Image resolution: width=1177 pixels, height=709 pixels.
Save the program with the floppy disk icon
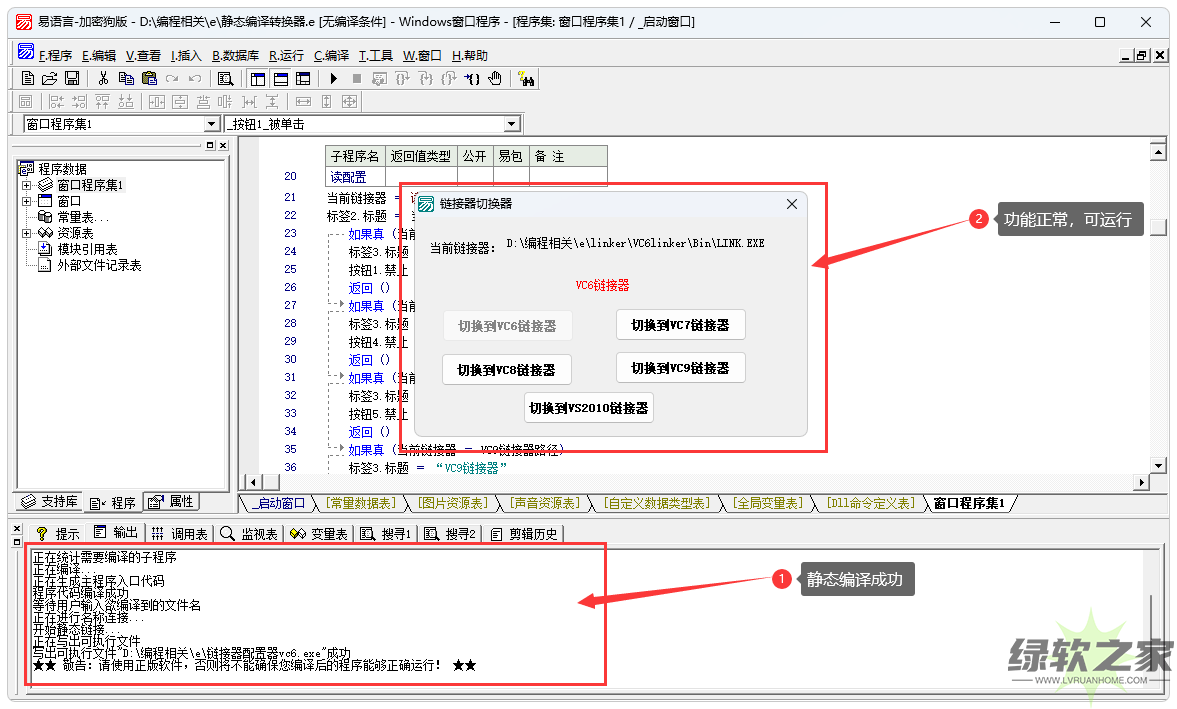(71, 78)
